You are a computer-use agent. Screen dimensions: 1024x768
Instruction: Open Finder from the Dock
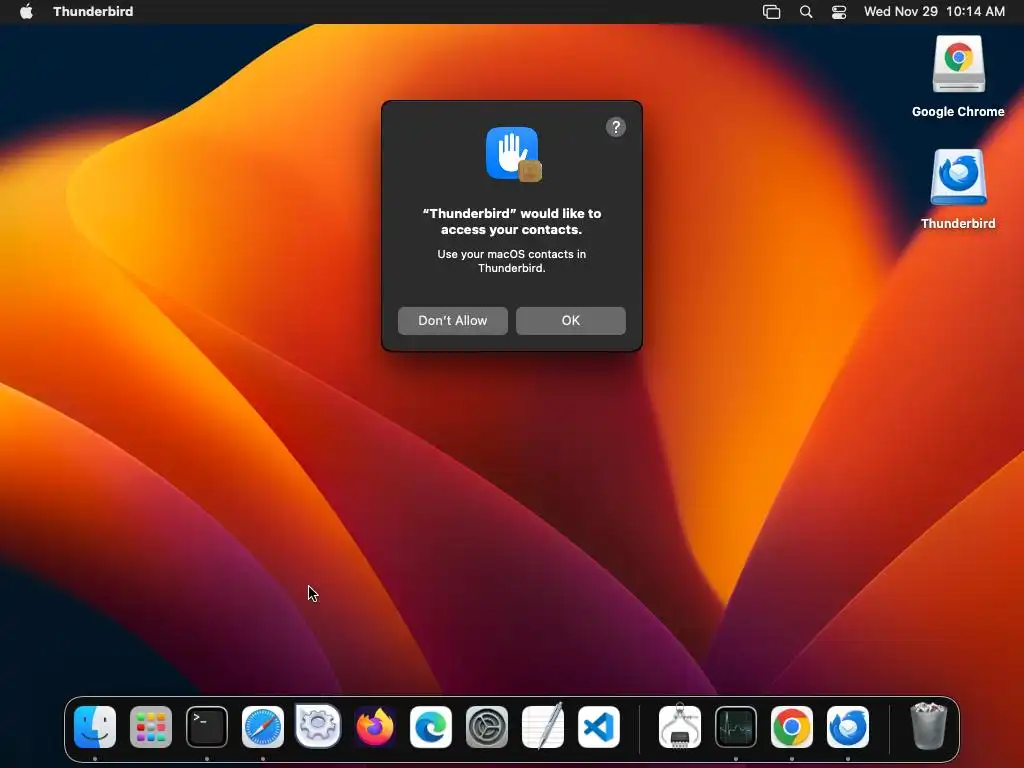[x=95, y=727]
